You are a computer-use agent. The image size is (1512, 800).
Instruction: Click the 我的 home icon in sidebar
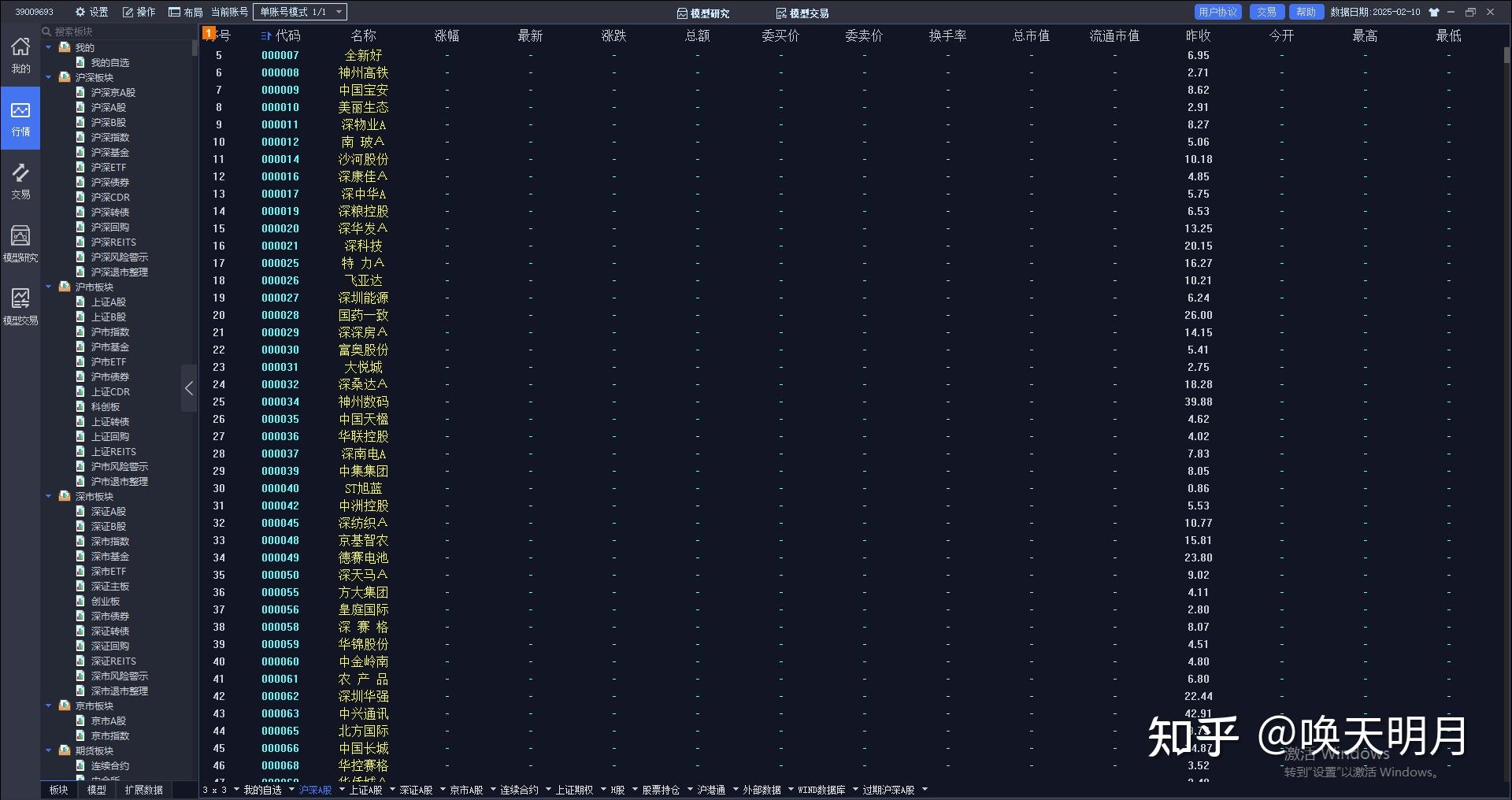tap(20, 55)
